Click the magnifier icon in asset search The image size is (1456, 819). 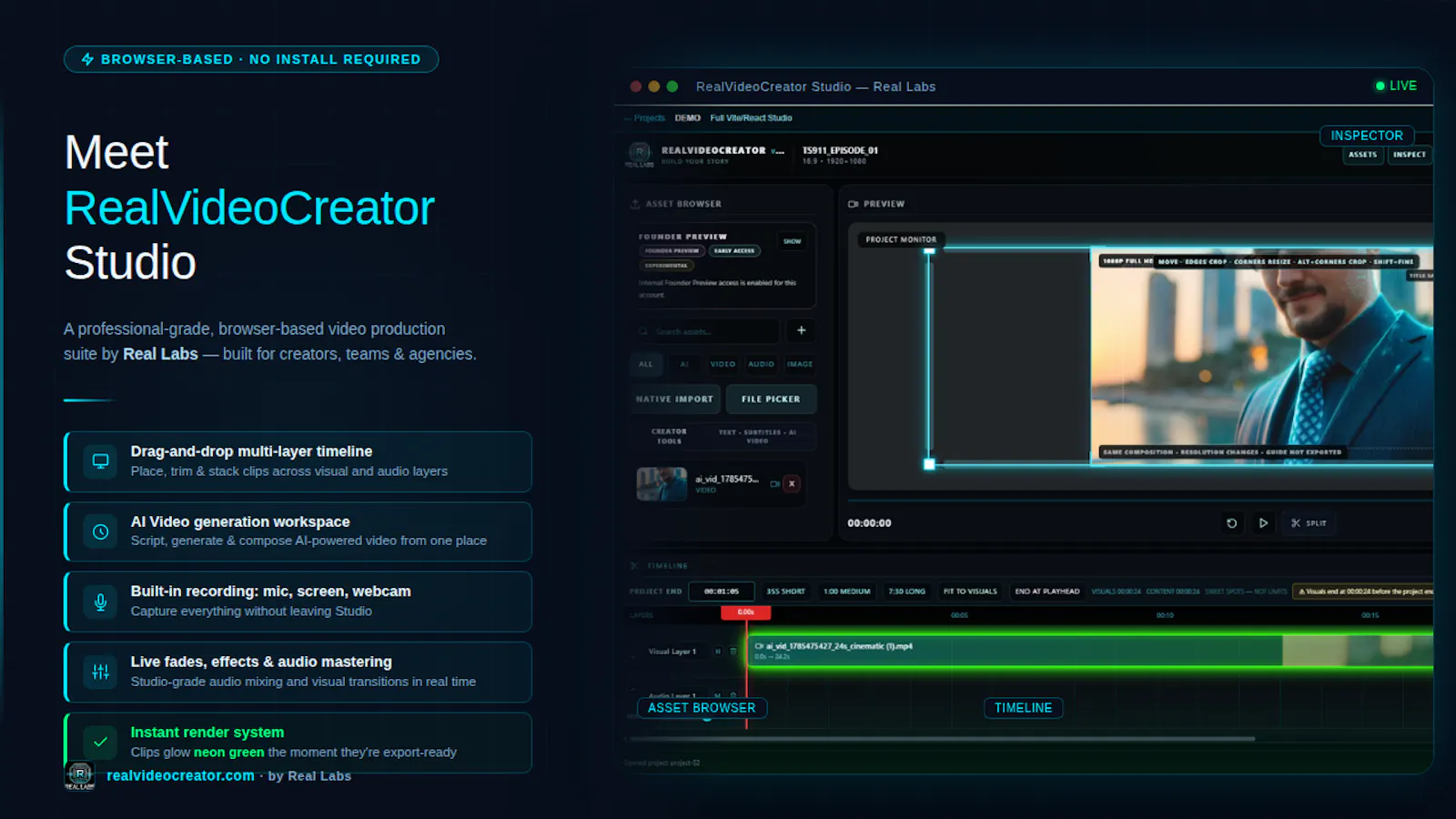[x=643, y=331]
